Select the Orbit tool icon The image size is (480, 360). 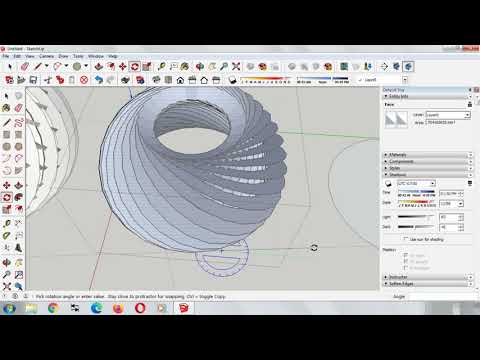coord(200,67)
